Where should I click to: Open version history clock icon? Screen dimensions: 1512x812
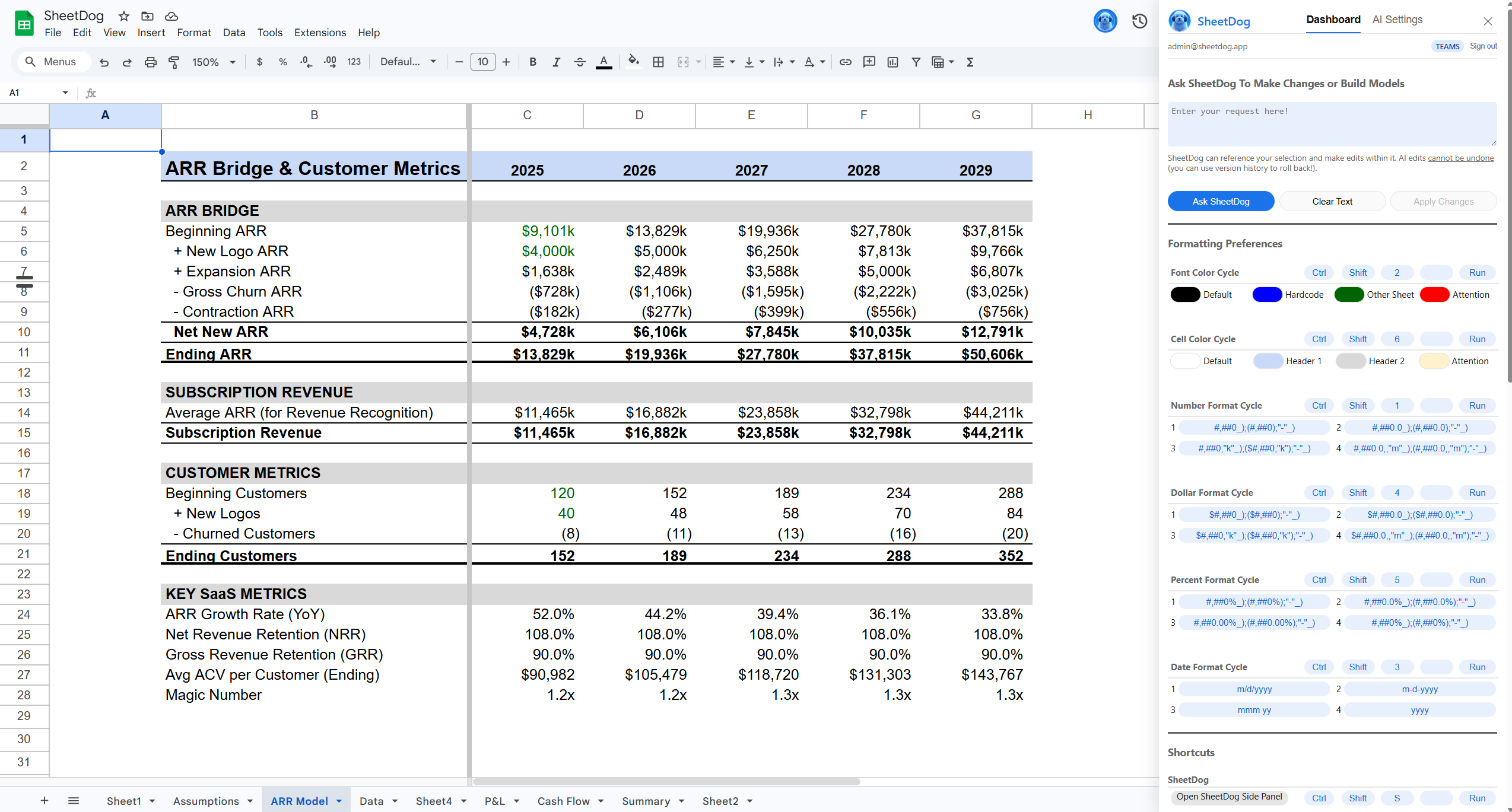tap(1139, 21)
